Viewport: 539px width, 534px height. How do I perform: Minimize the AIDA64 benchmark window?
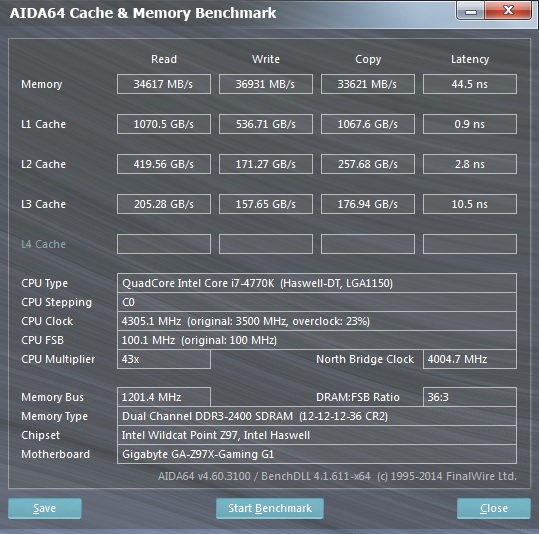[x=471, y=11]
